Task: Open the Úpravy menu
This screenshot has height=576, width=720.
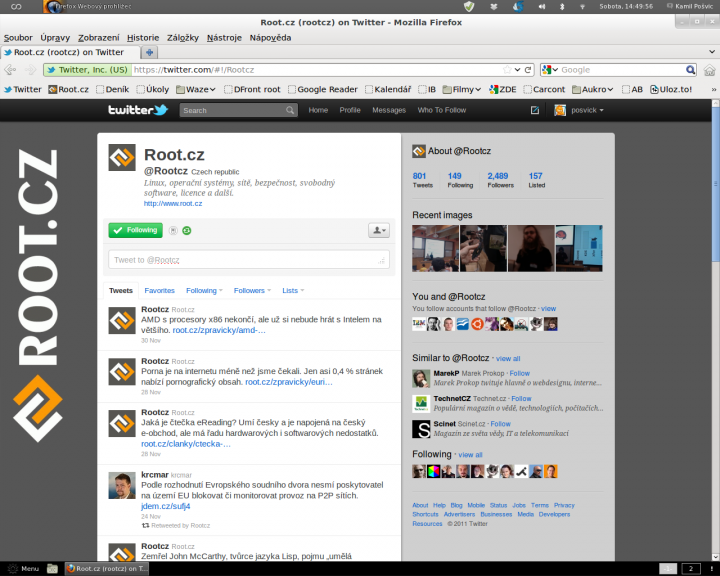Action: (55, 38)
